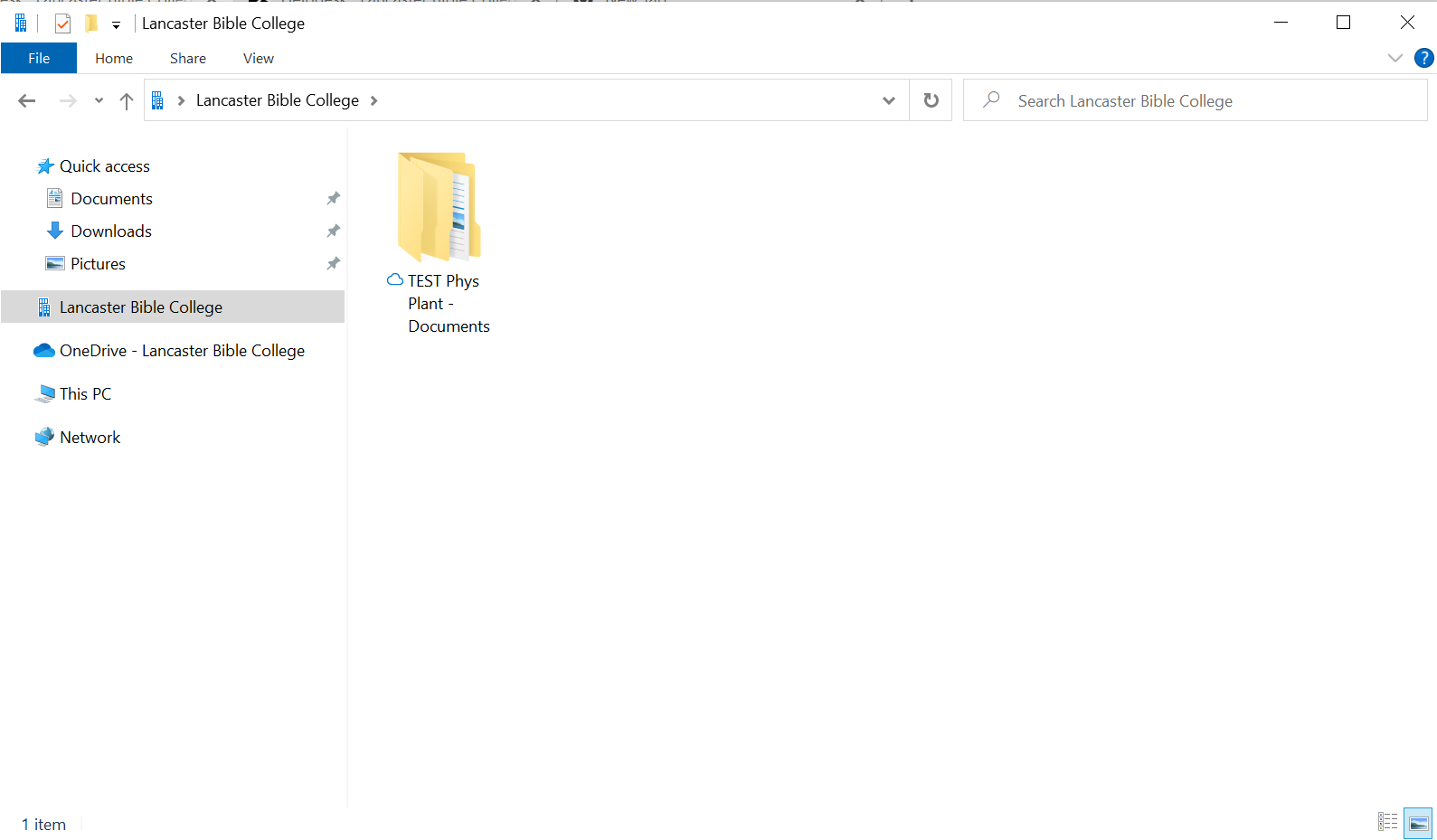
Task: Switch to the Home ribbon tab
Action: pos(114,58)
